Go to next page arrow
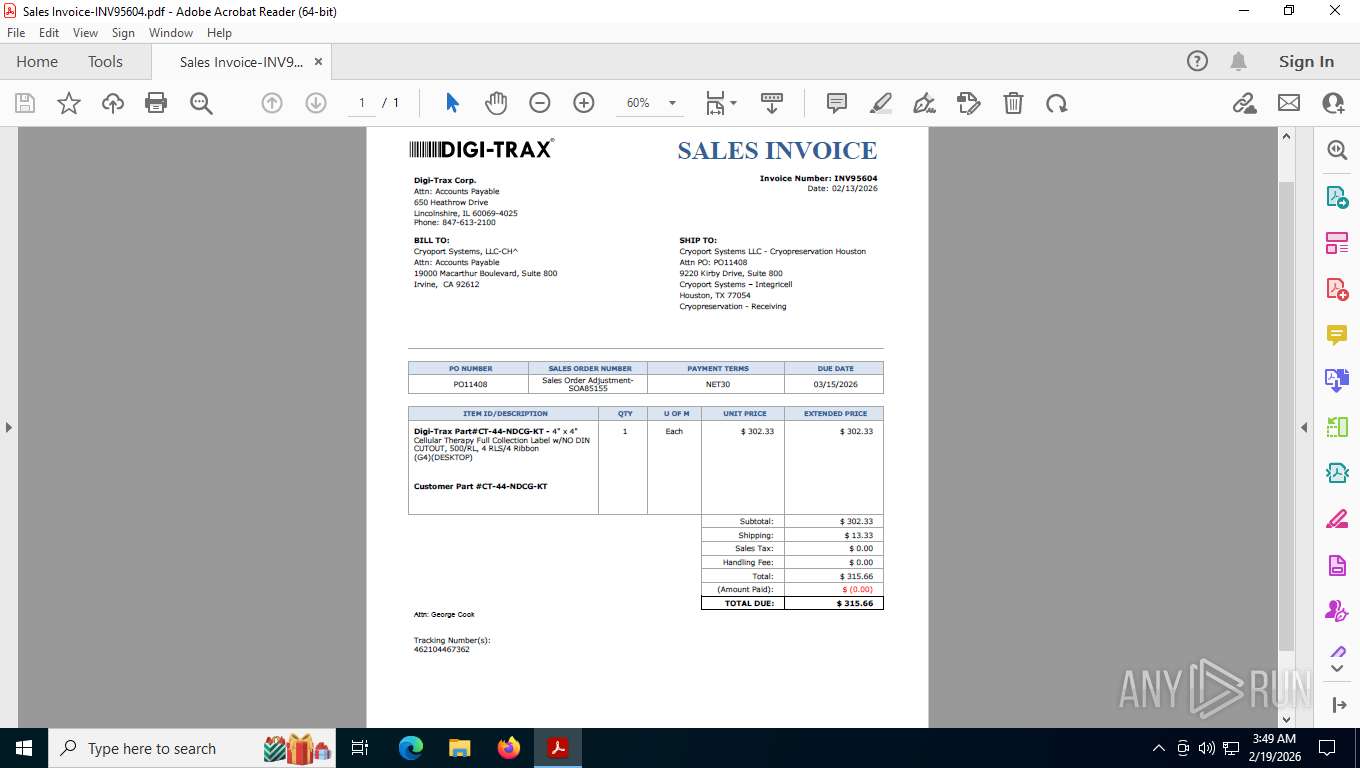 316,103
